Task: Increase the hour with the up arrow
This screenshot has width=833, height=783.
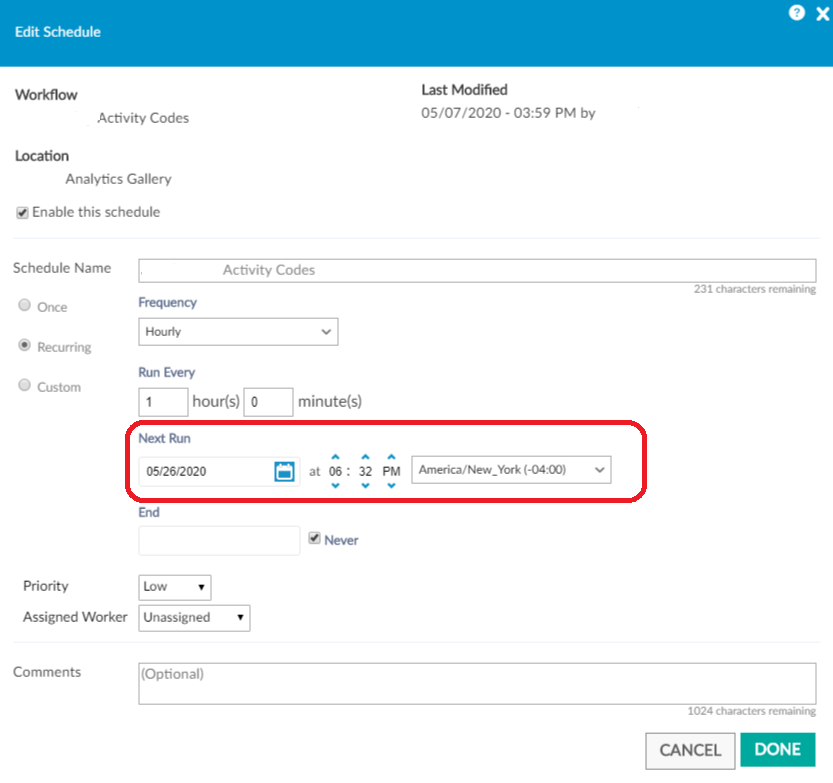Action: (x=336, y=457)
